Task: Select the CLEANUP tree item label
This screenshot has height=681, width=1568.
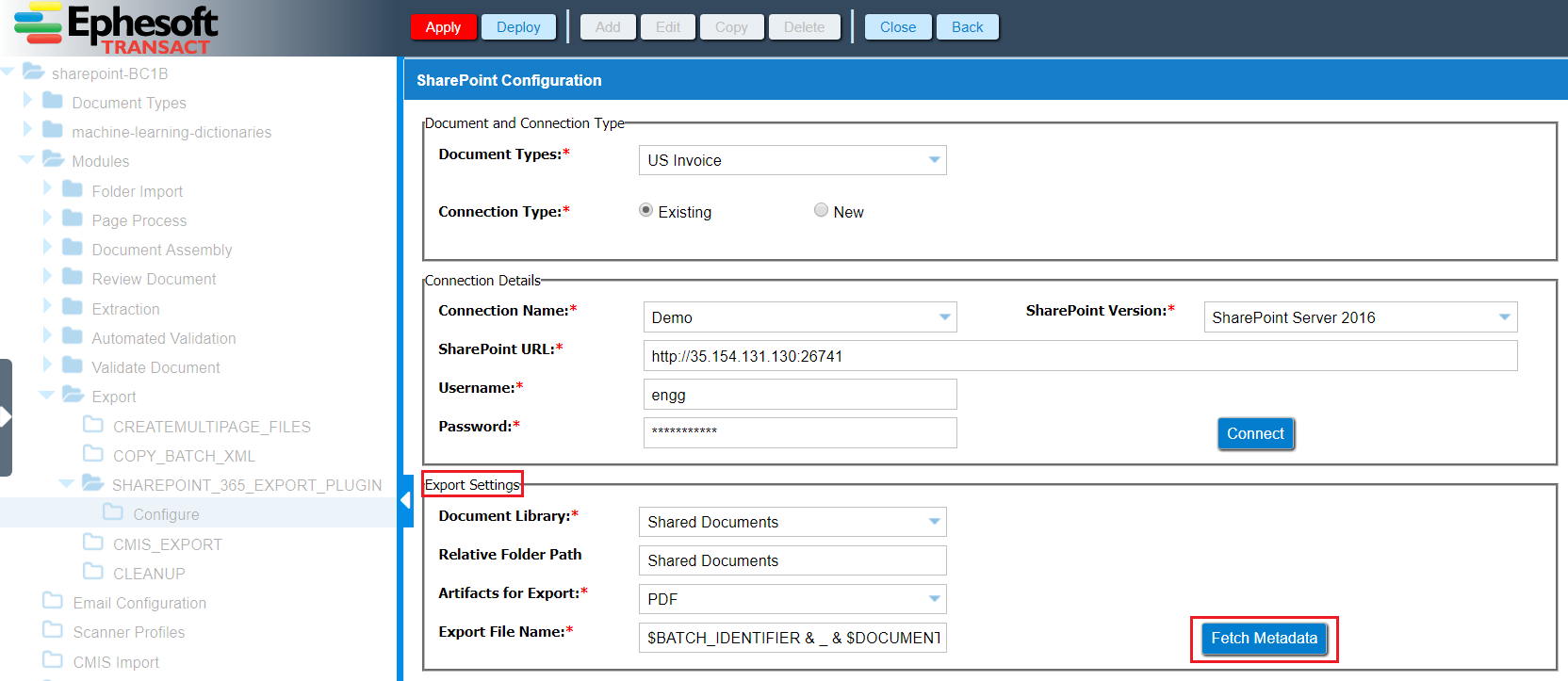Action: pos(149,574)
